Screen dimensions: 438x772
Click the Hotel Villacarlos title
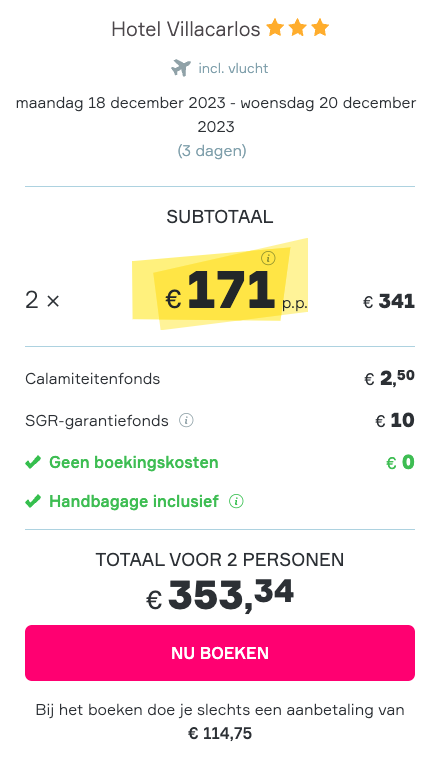coord(186,29)
